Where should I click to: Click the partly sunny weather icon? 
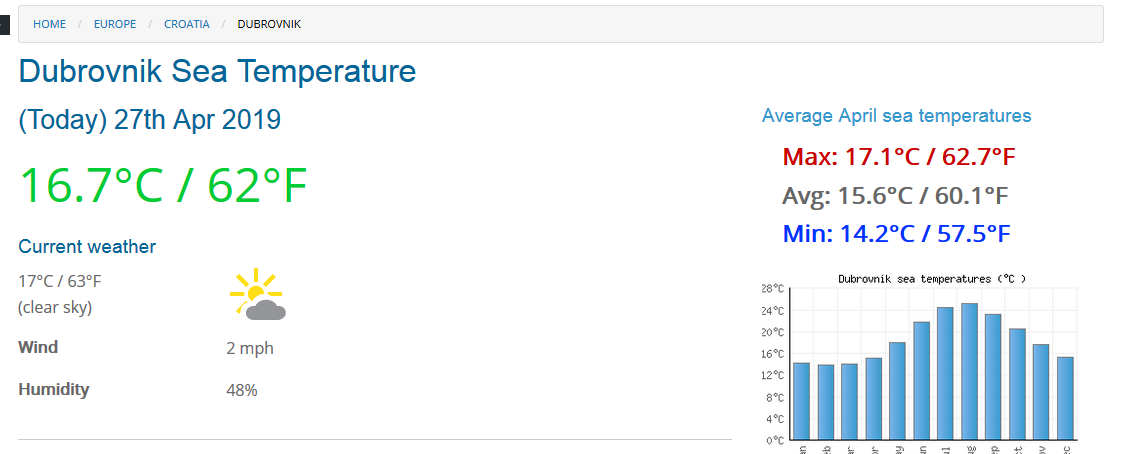pyautogui.click(x=258, y=294)
